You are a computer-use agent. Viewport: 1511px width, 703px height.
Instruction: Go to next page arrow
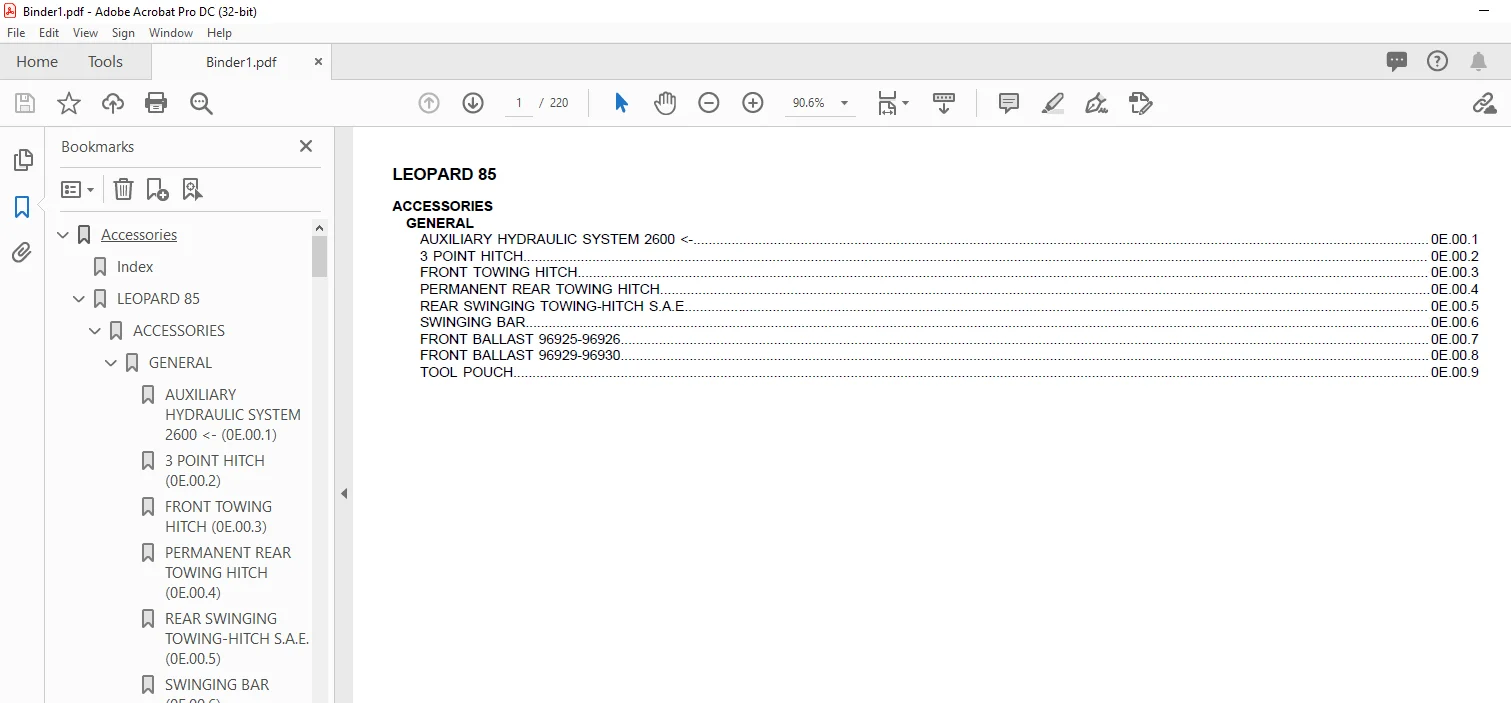473,103
